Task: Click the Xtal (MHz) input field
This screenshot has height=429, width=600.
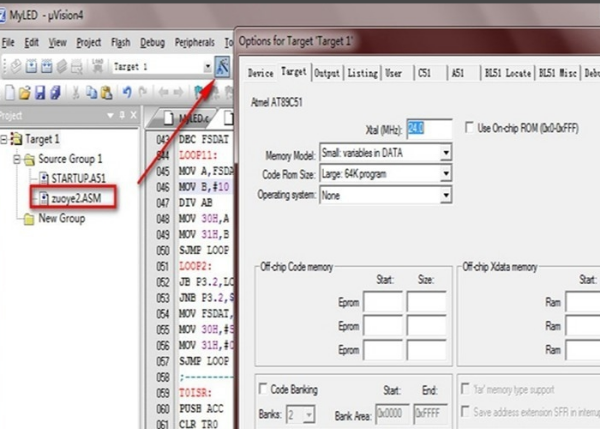Action: [429, 128]
